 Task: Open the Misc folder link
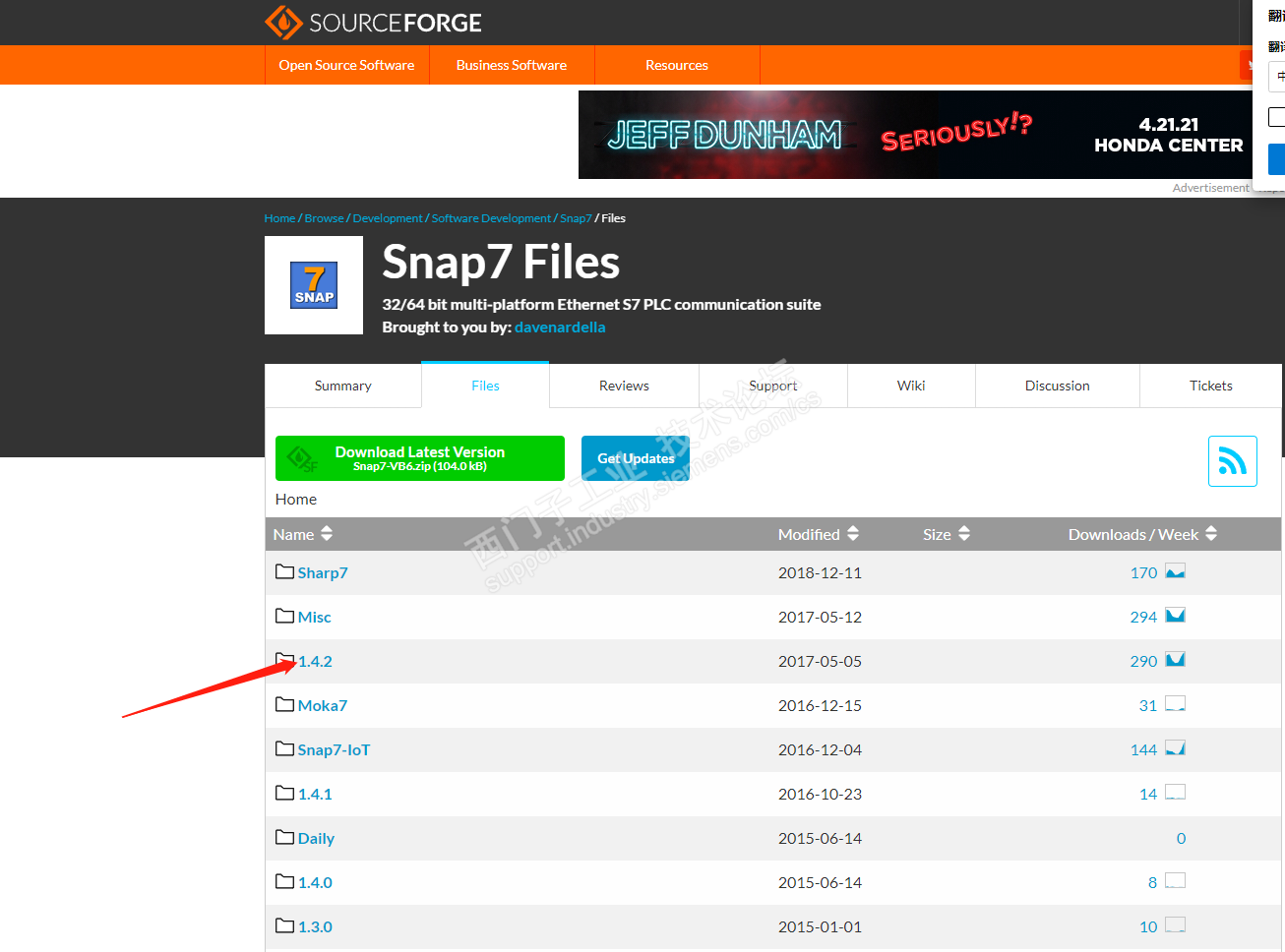(x=315, y=617)
